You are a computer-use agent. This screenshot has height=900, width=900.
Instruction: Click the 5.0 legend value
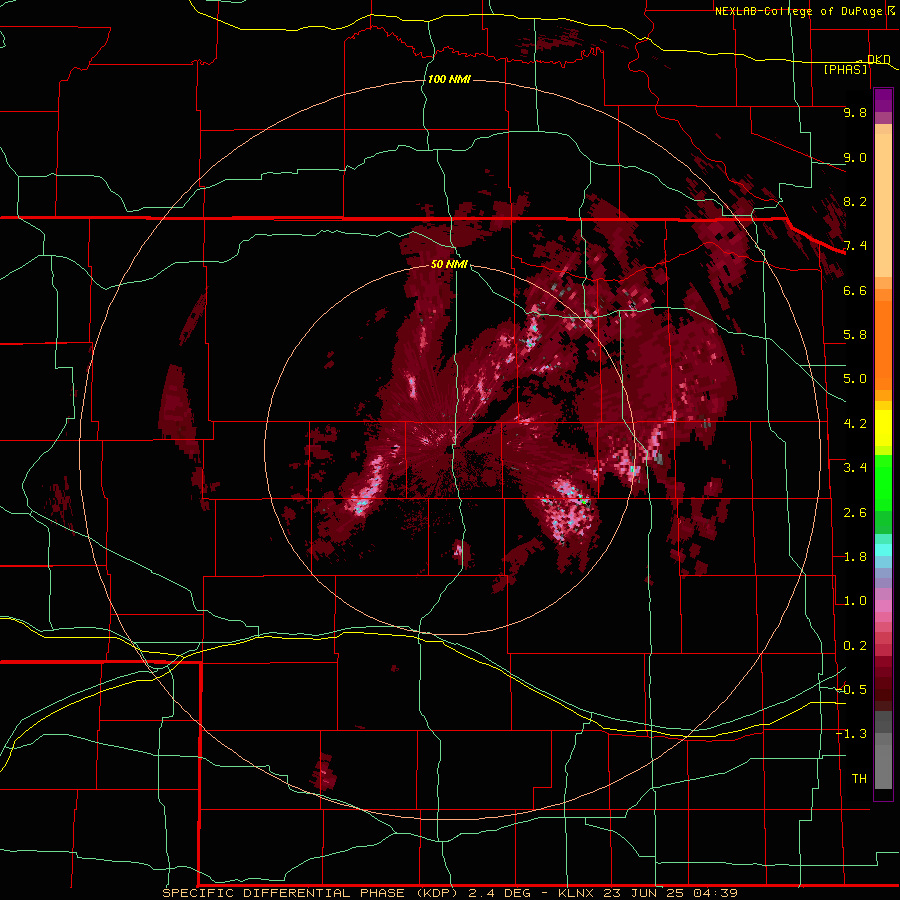point(855,379)
